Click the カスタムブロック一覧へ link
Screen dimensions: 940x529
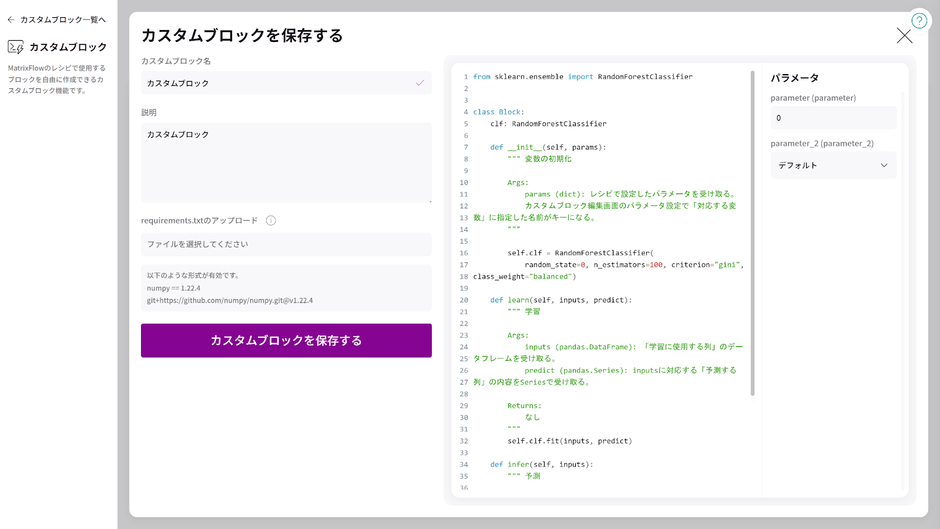[x=63, y=20]
